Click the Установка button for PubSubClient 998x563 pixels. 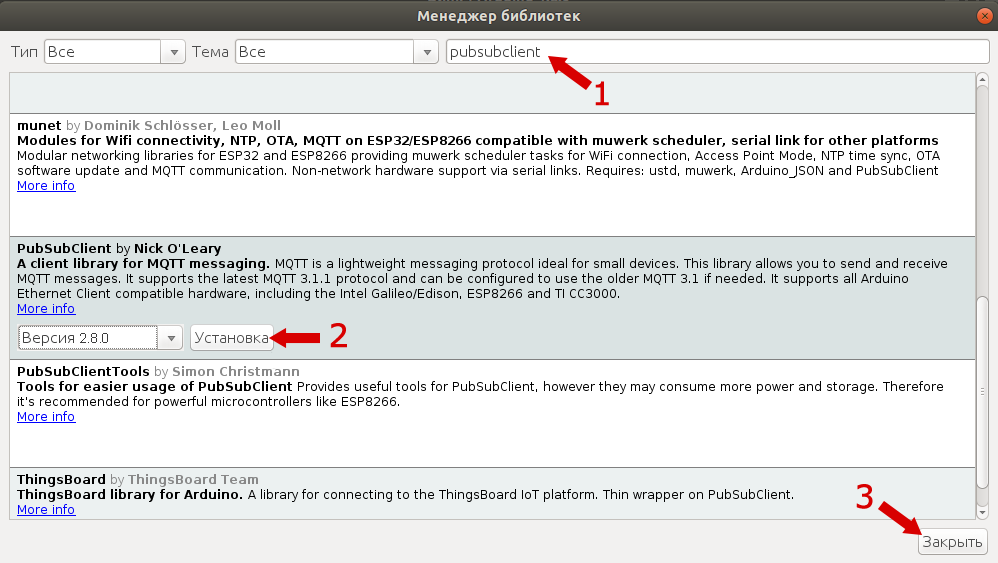tap(232, 338)
